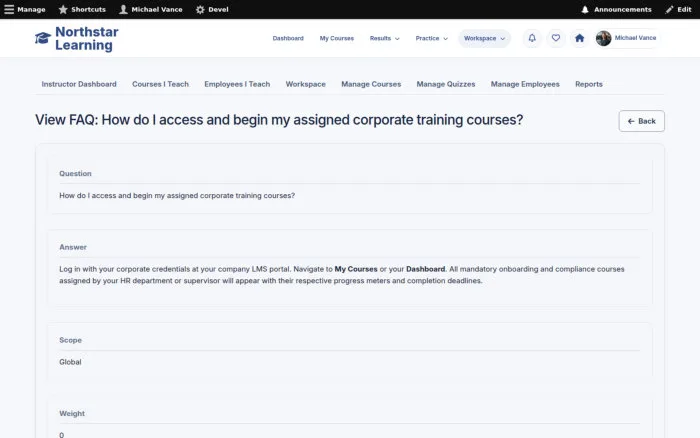Click the Shortcuts star icon
700x438 pixels.
tap(63, 9)
